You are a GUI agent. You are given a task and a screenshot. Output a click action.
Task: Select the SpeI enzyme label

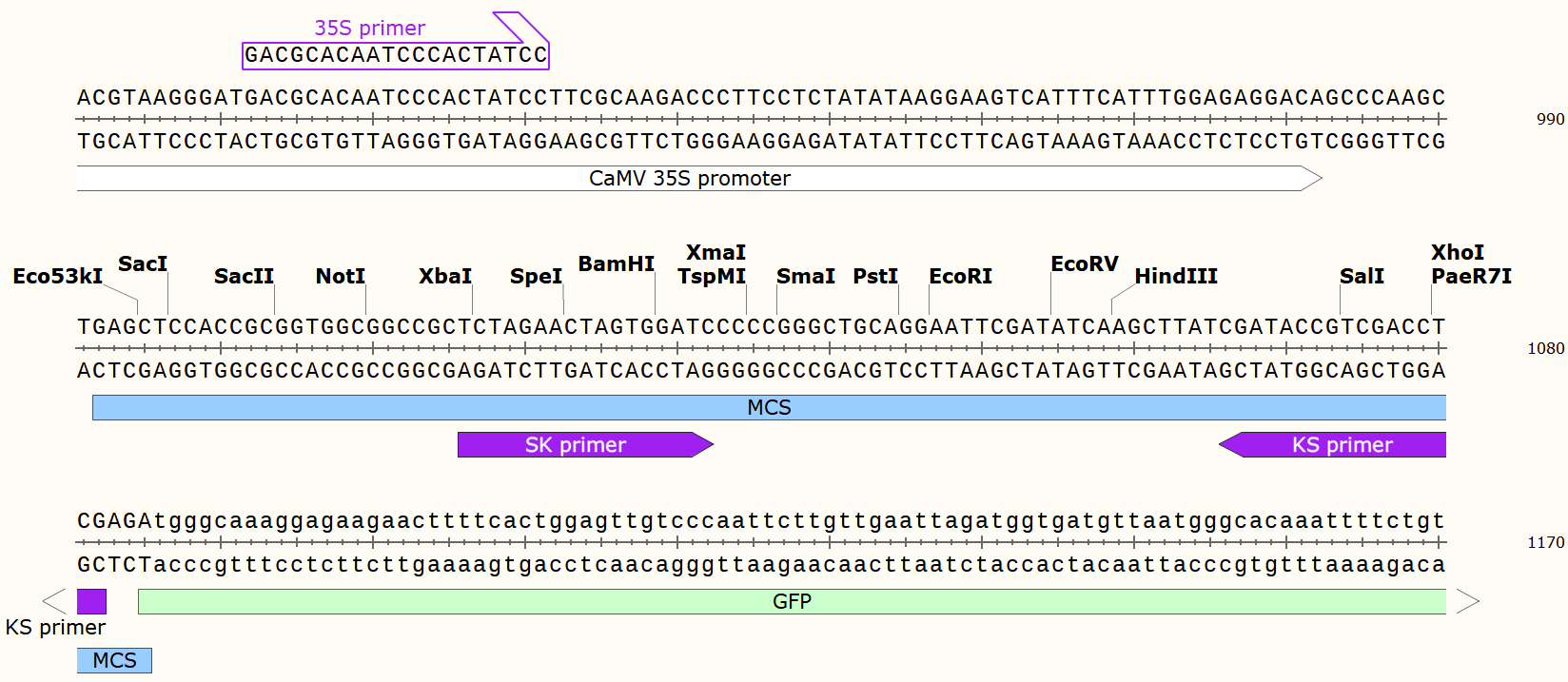pos(536,277)
